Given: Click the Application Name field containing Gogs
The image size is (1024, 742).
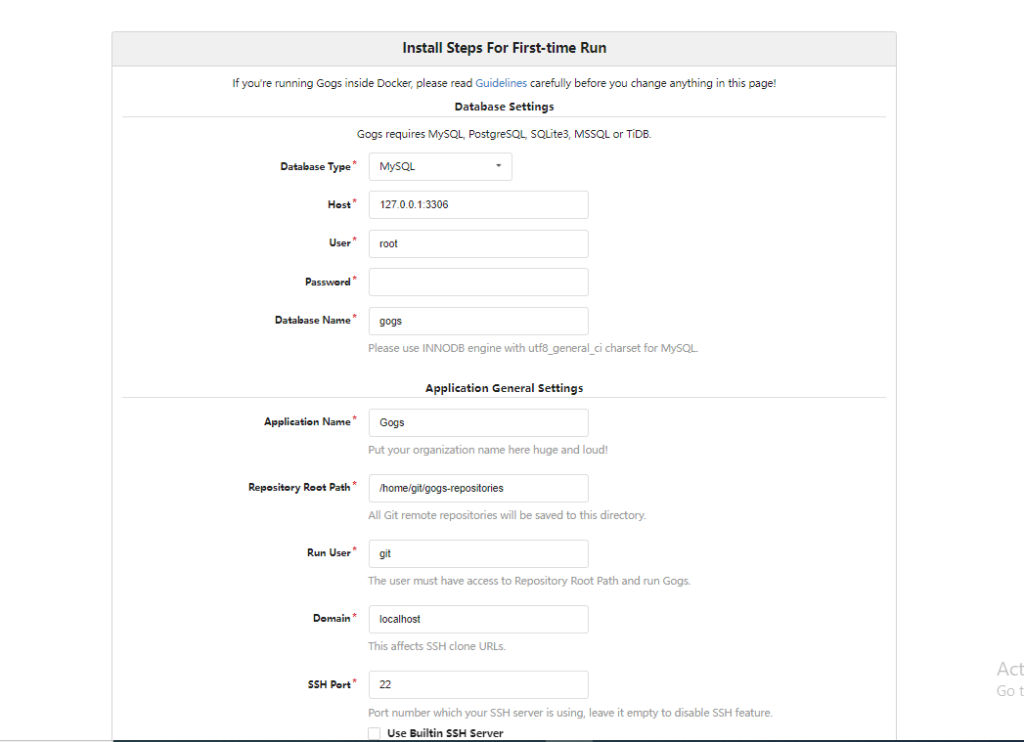Looking at the screenshot, I should pyautogui.click(x=478, y=423).
